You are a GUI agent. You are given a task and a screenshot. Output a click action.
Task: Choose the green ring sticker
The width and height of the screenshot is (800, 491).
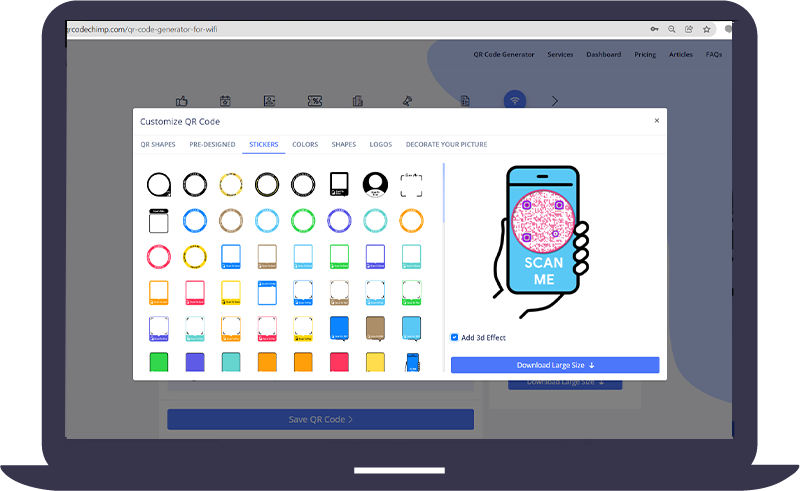coord(303,221)
